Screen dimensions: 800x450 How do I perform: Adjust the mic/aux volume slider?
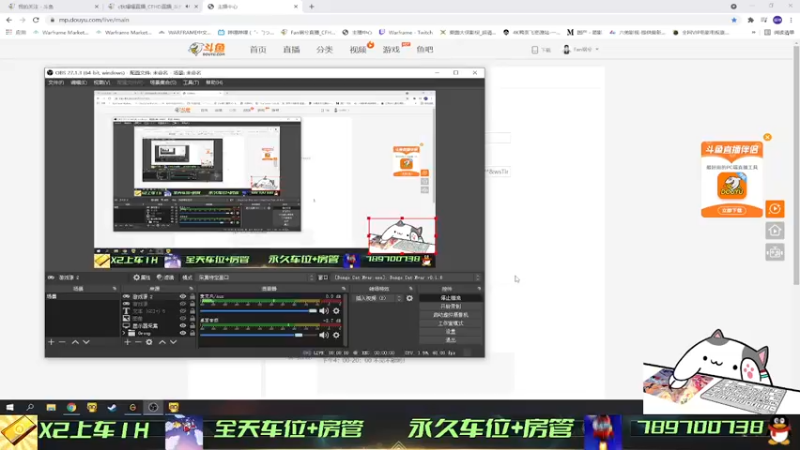[x=259, y=311]
